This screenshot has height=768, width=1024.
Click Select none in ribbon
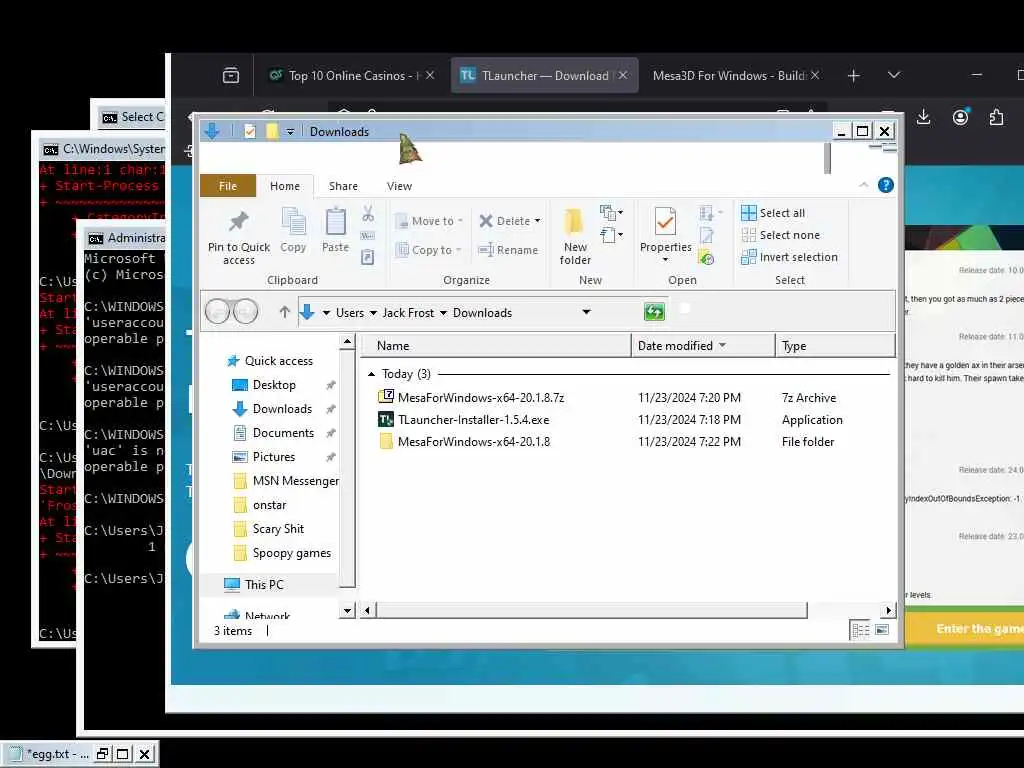pyautogui.click(x=780, y=235)
